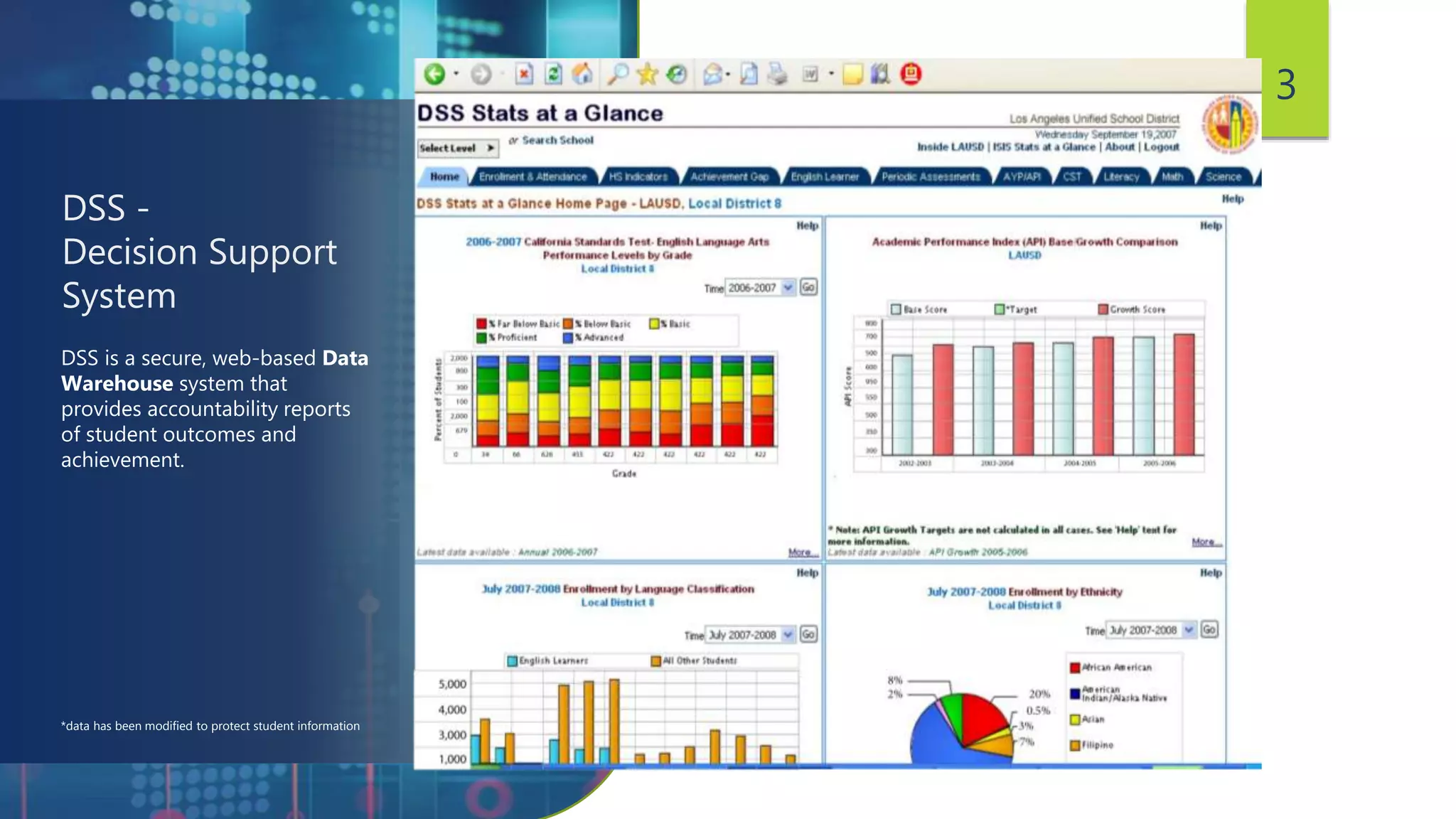Click Help in Enrollment by Ethnicity panel
Viewport: 1456px width, 819px height.
point(1211,572)
